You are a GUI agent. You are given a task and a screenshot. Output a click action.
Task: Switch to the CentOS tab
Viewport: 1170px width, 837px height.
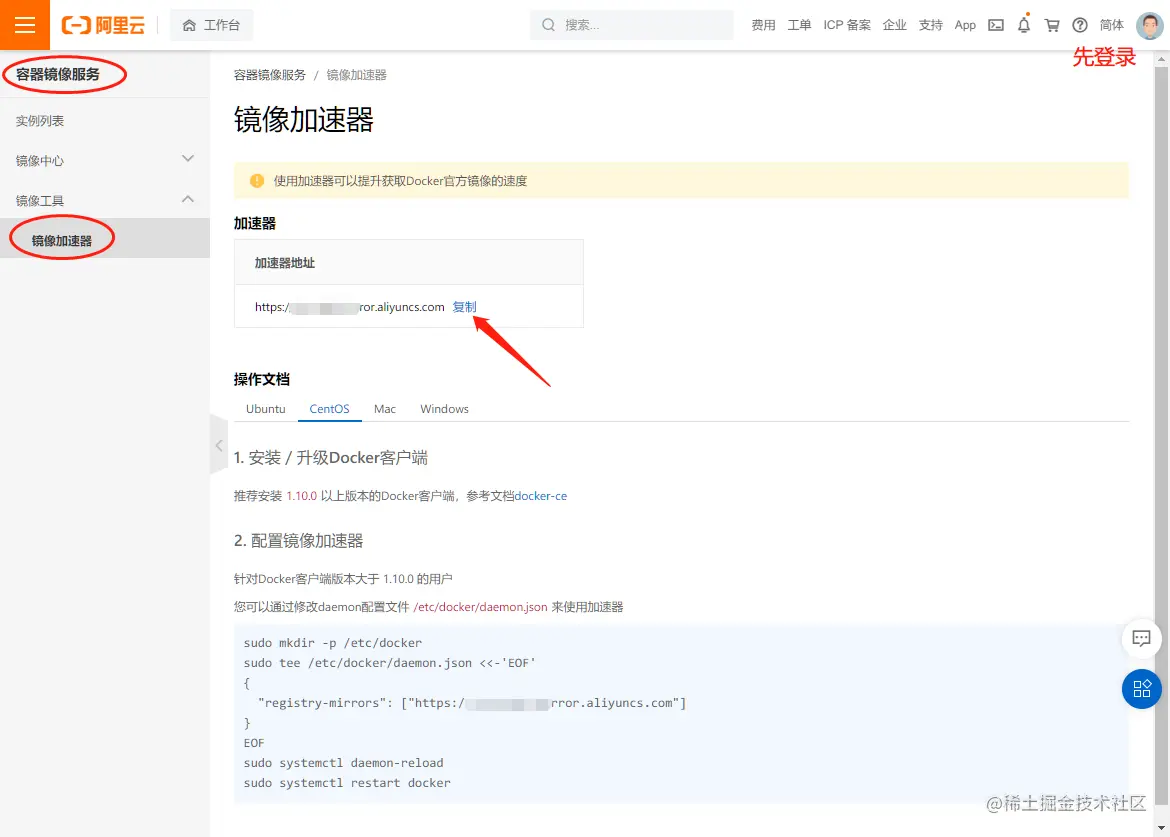point(329,409)
